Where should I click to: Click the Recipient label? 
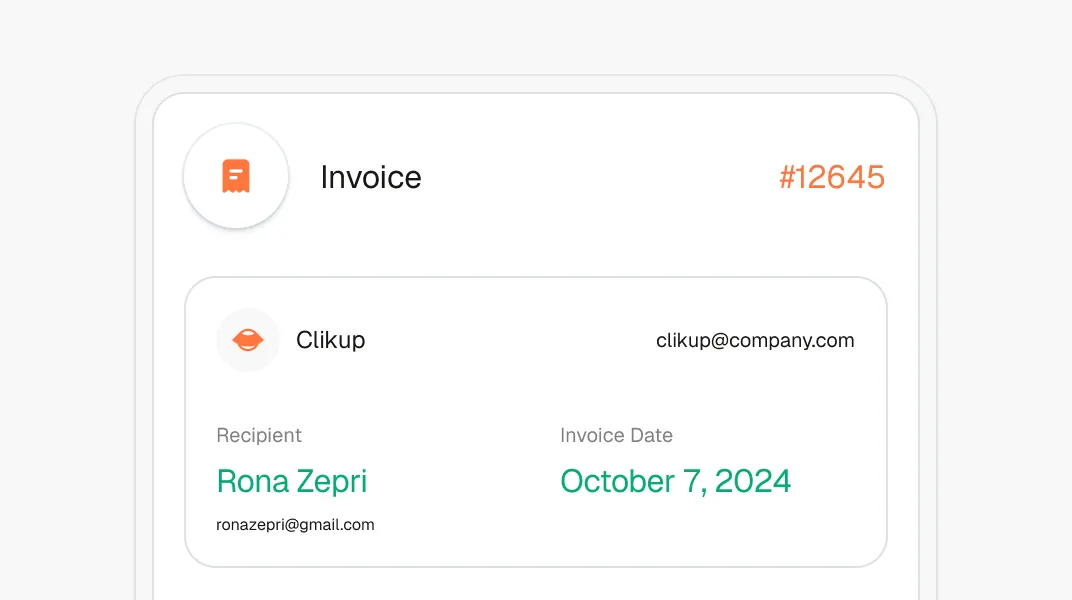point(258,435)
